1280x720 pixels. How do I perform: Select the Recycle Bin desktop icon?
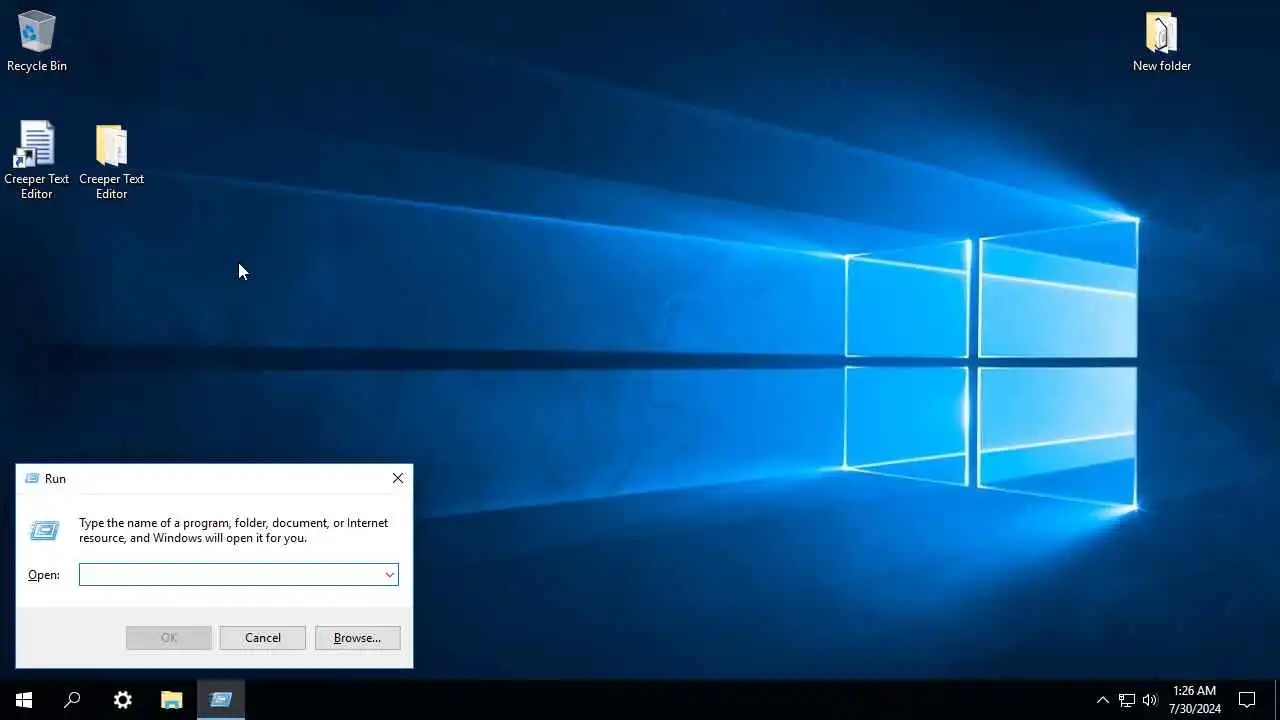pos(37,42)
